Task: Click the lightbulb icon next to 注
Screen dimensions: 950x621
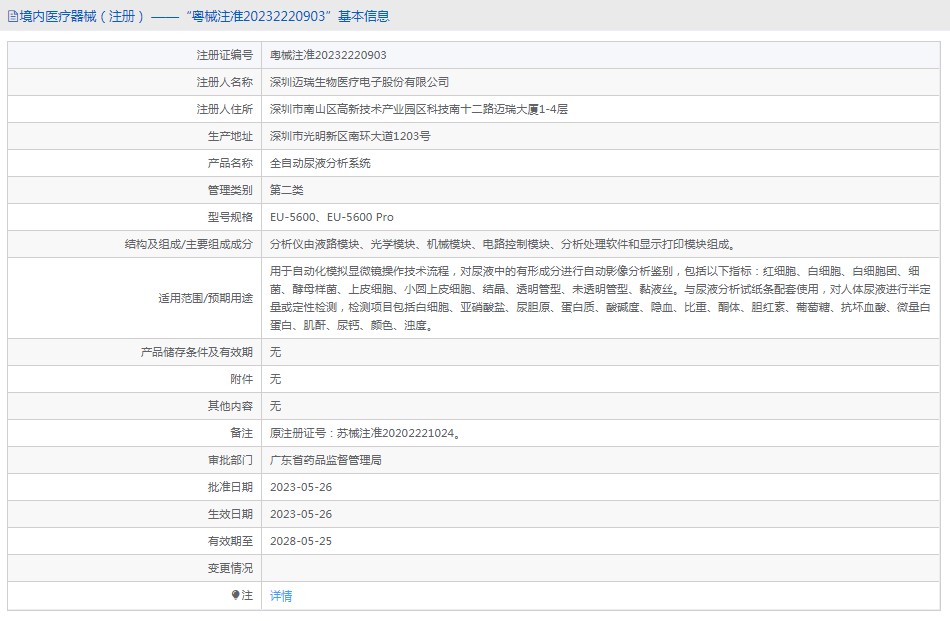Action: (x=235, y=595)
